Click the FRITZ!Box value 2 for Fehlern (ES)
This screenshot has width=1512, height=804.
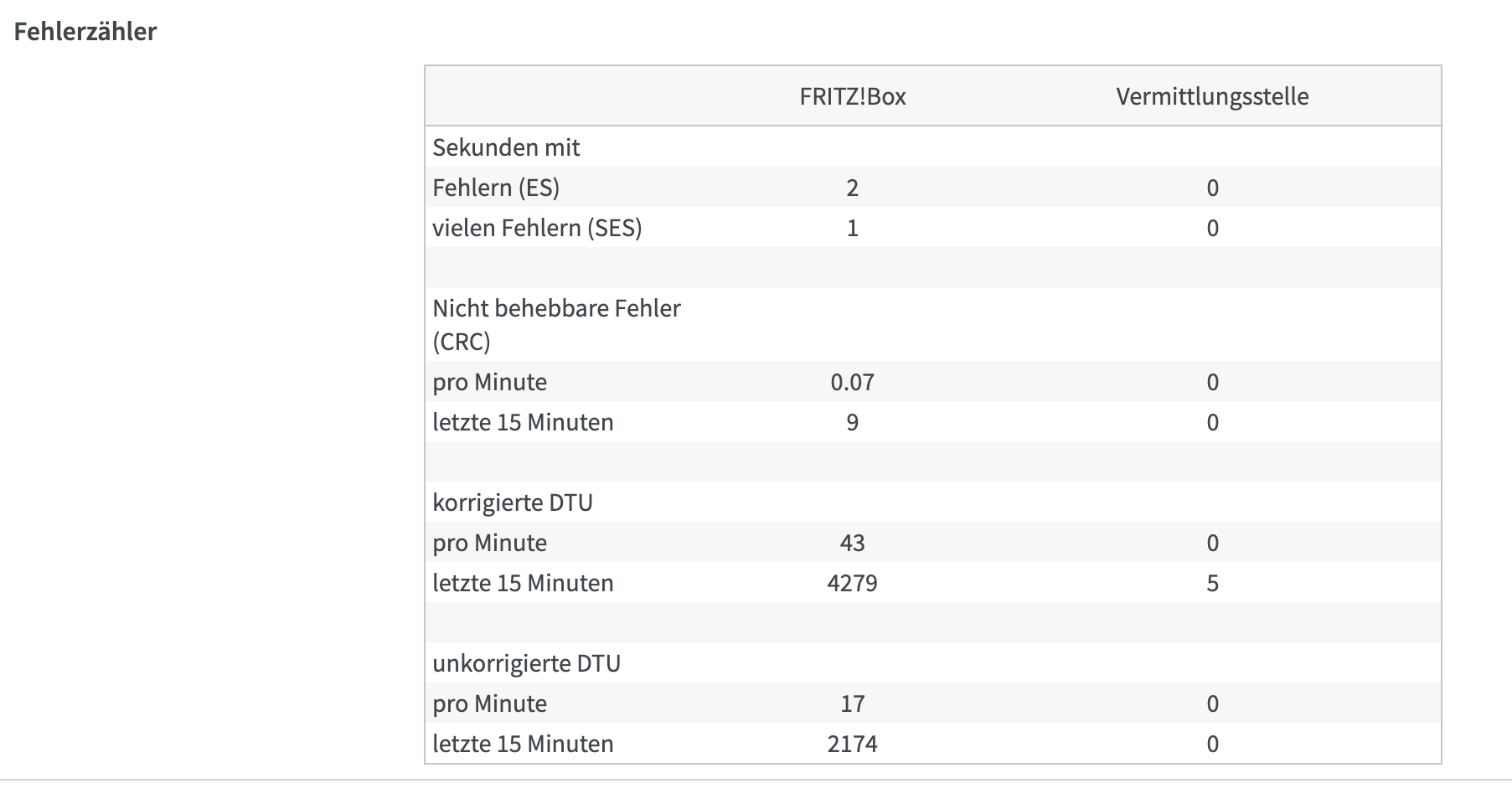[x=852, y=188]
